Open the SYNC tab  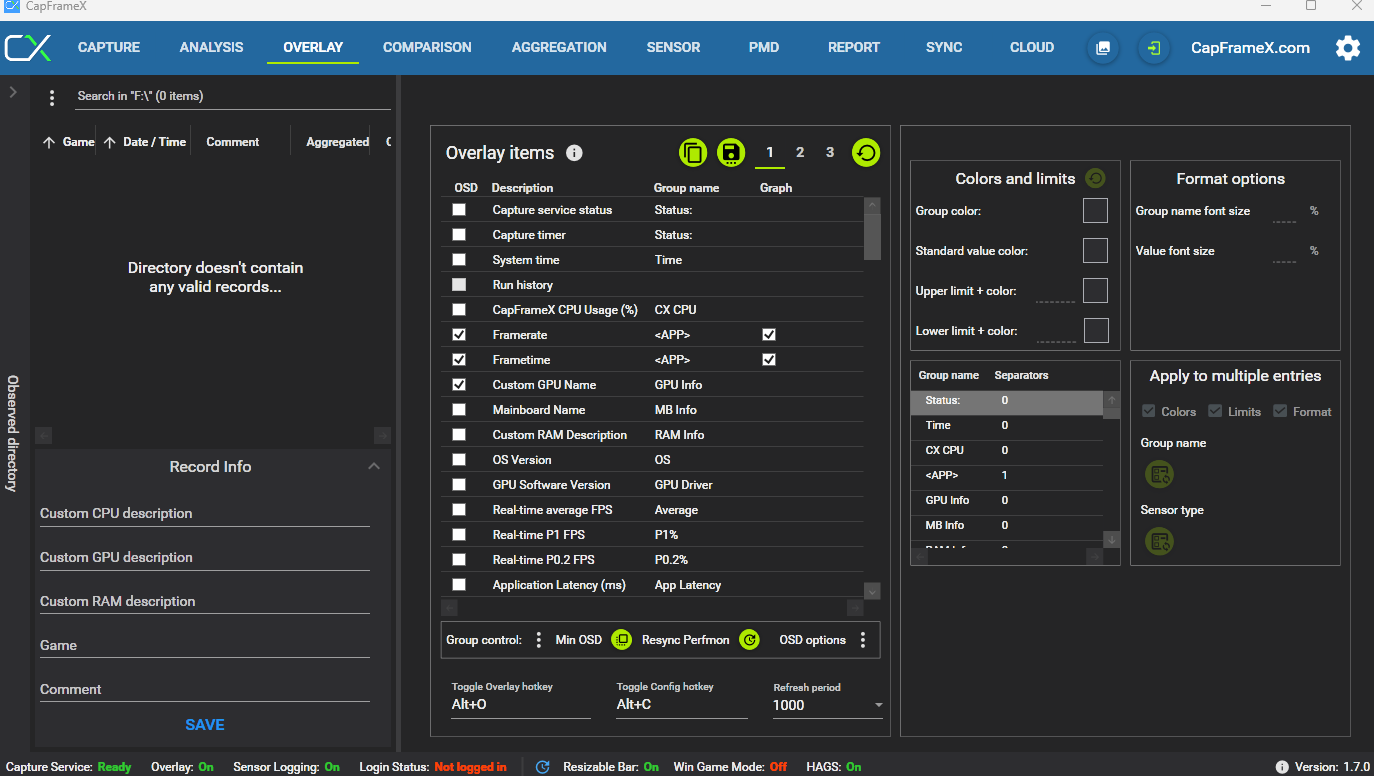(944, 47)
